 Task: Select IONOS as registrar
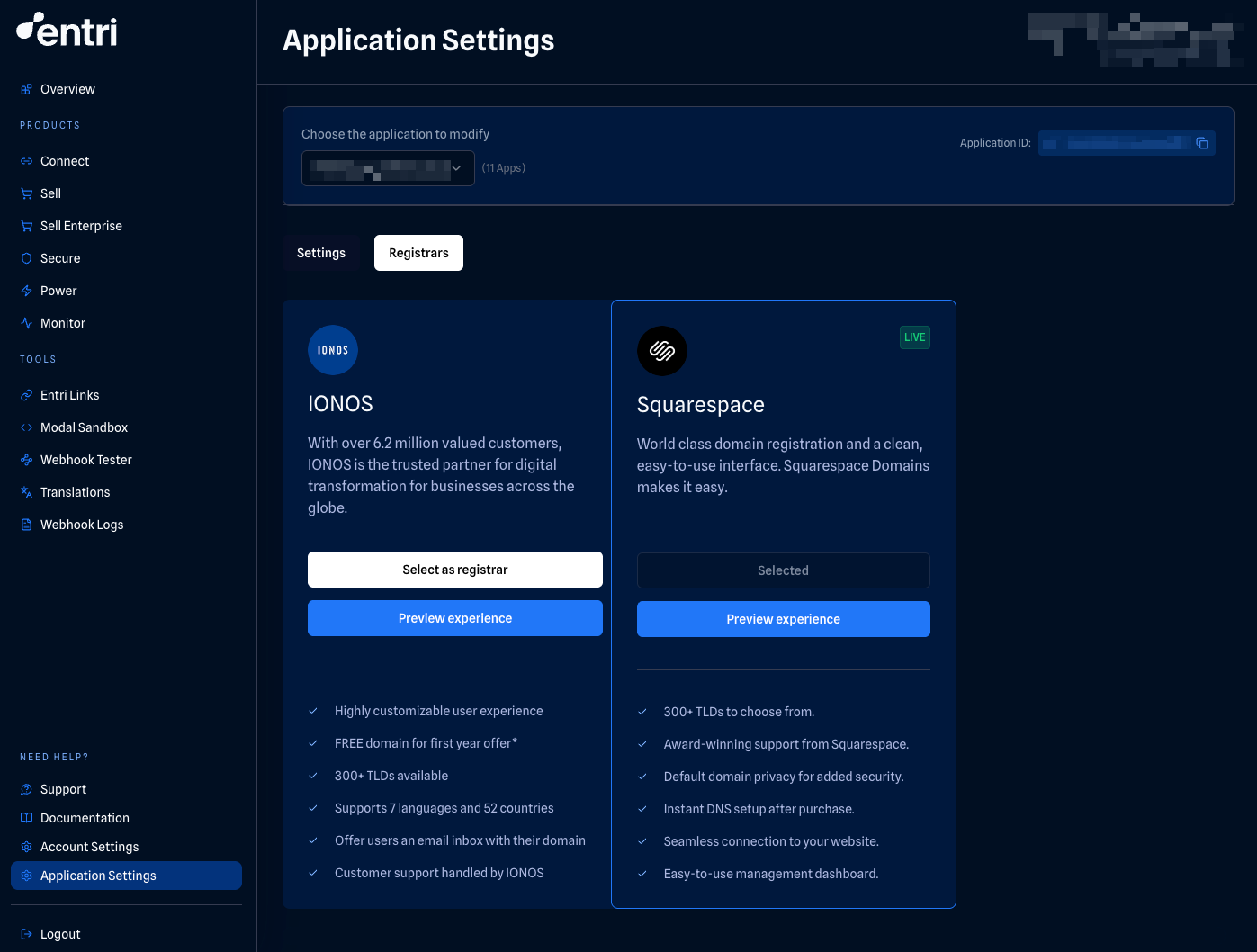[x=455, y=570]
